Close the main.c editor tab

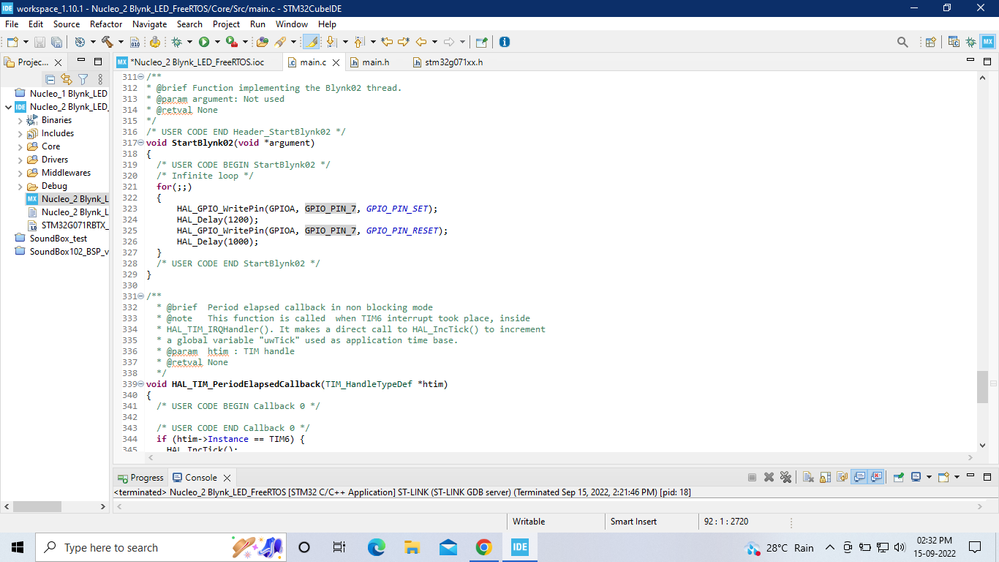[336, 62]
